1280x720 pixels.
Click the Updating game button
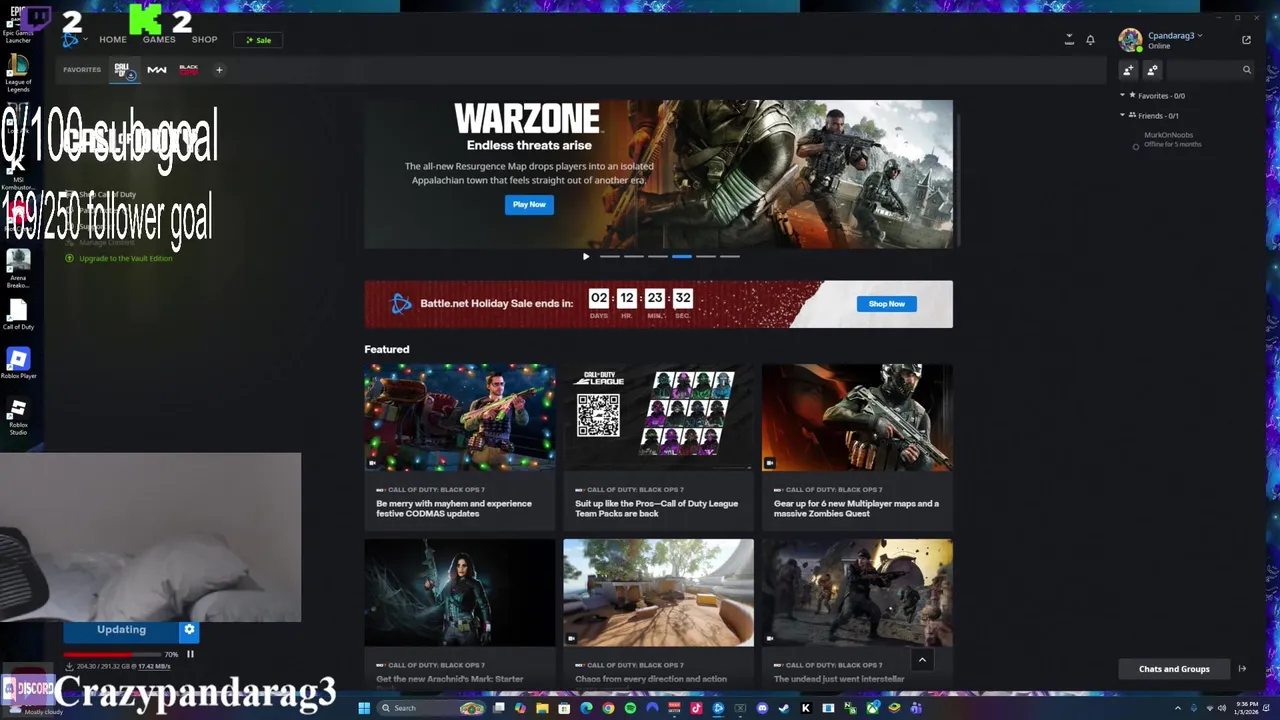121,630
